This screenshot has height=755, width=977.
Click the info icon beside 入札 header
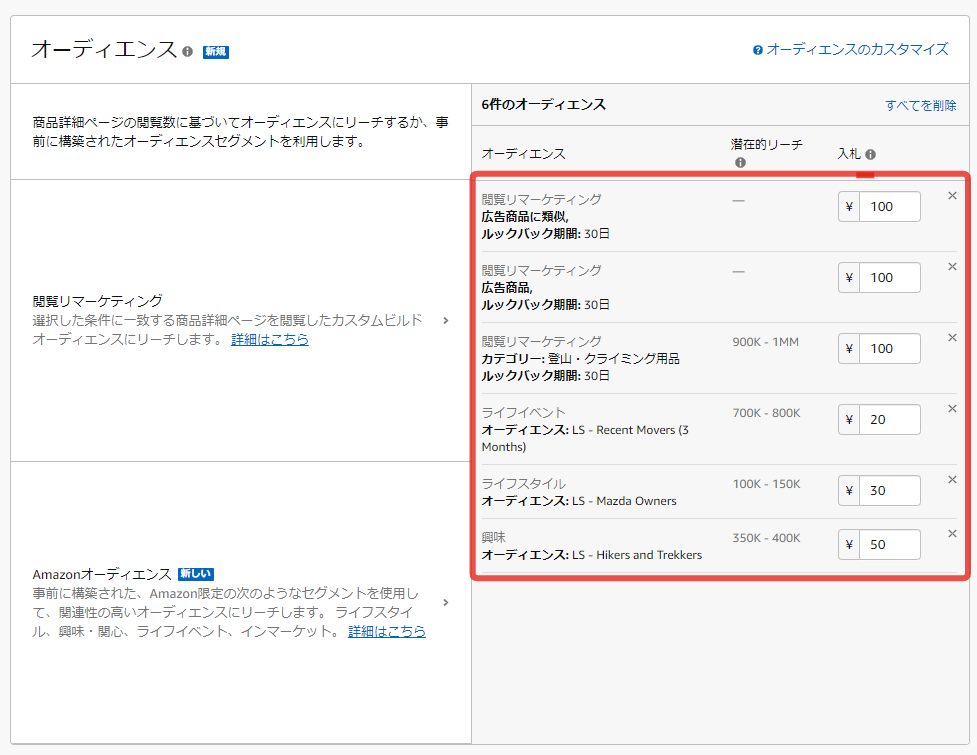pyautogui.click(x=871, y=154)
